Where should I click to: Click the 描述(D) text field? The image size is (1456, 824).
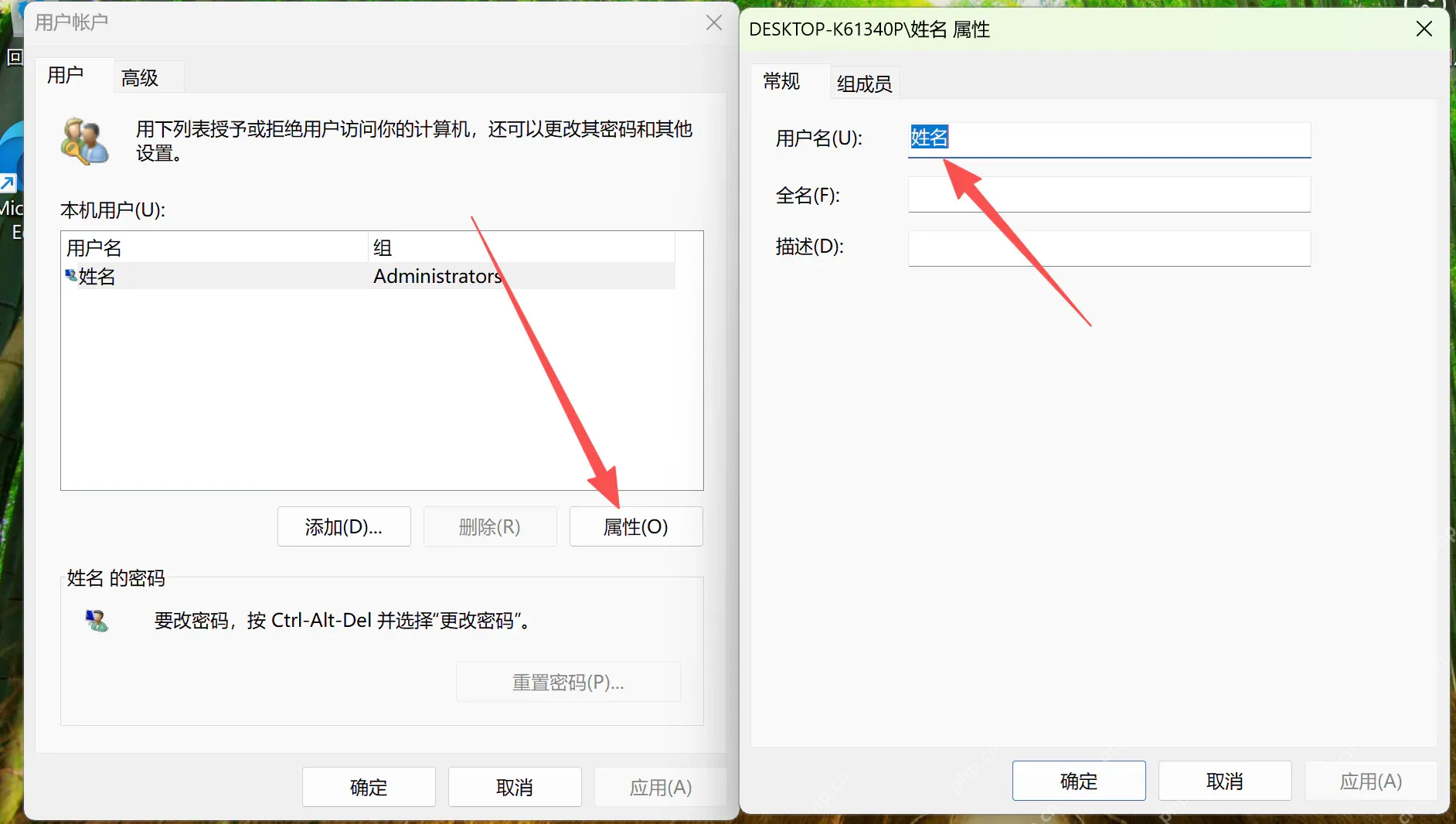pyautogui.click(x=1109, y=248)
